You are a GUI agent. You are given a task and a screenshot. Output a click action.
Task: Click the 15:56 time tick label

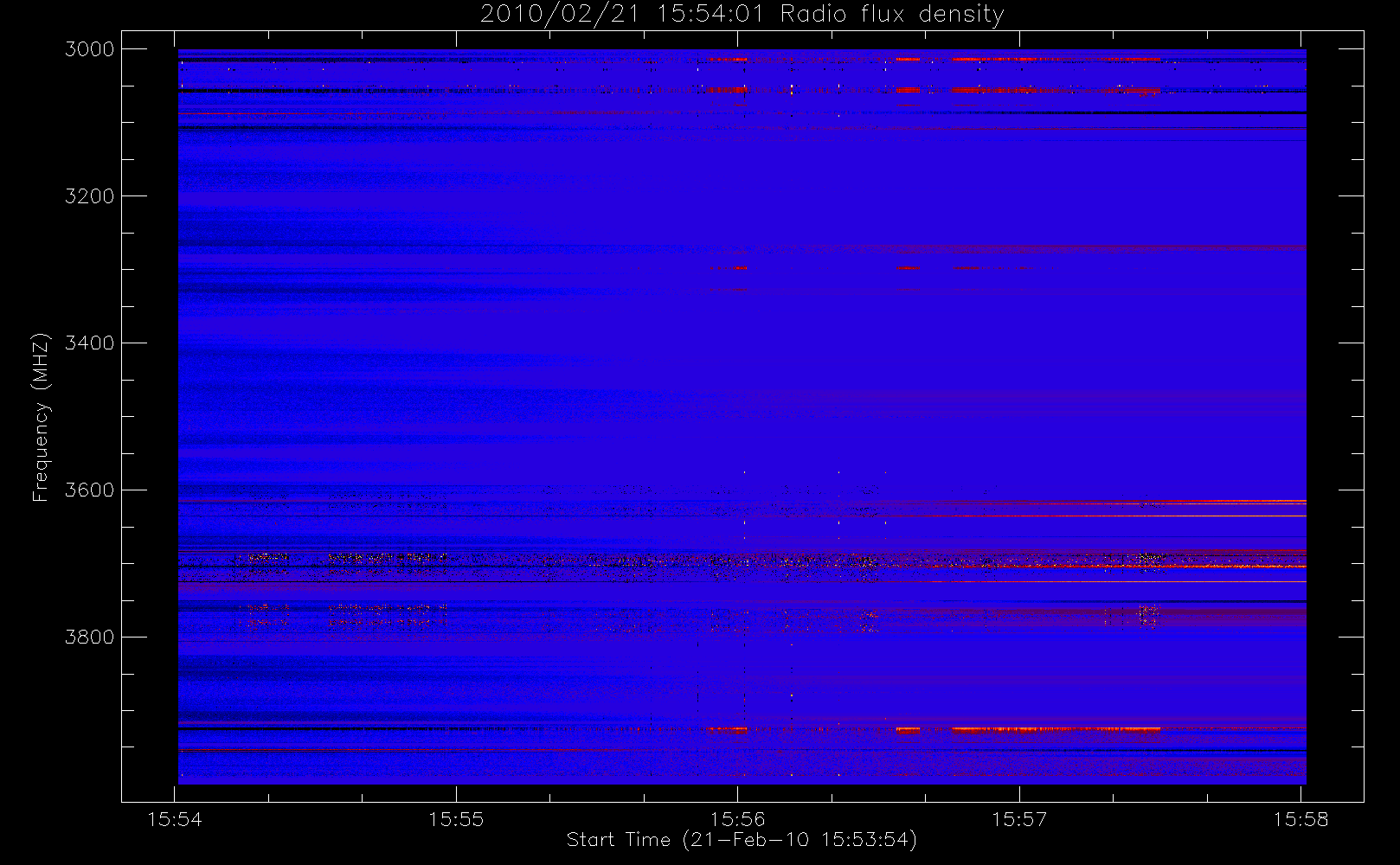[738, 819]
